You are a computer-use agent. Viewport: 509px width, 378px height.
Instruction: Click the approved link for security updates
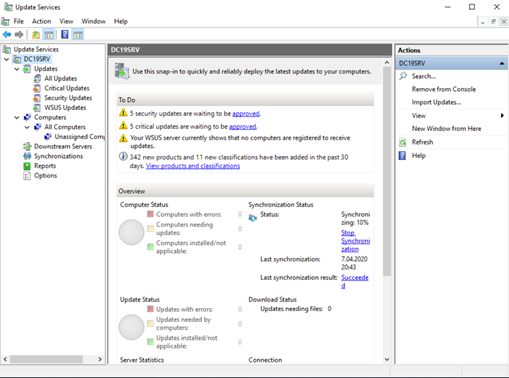[246, 114]
